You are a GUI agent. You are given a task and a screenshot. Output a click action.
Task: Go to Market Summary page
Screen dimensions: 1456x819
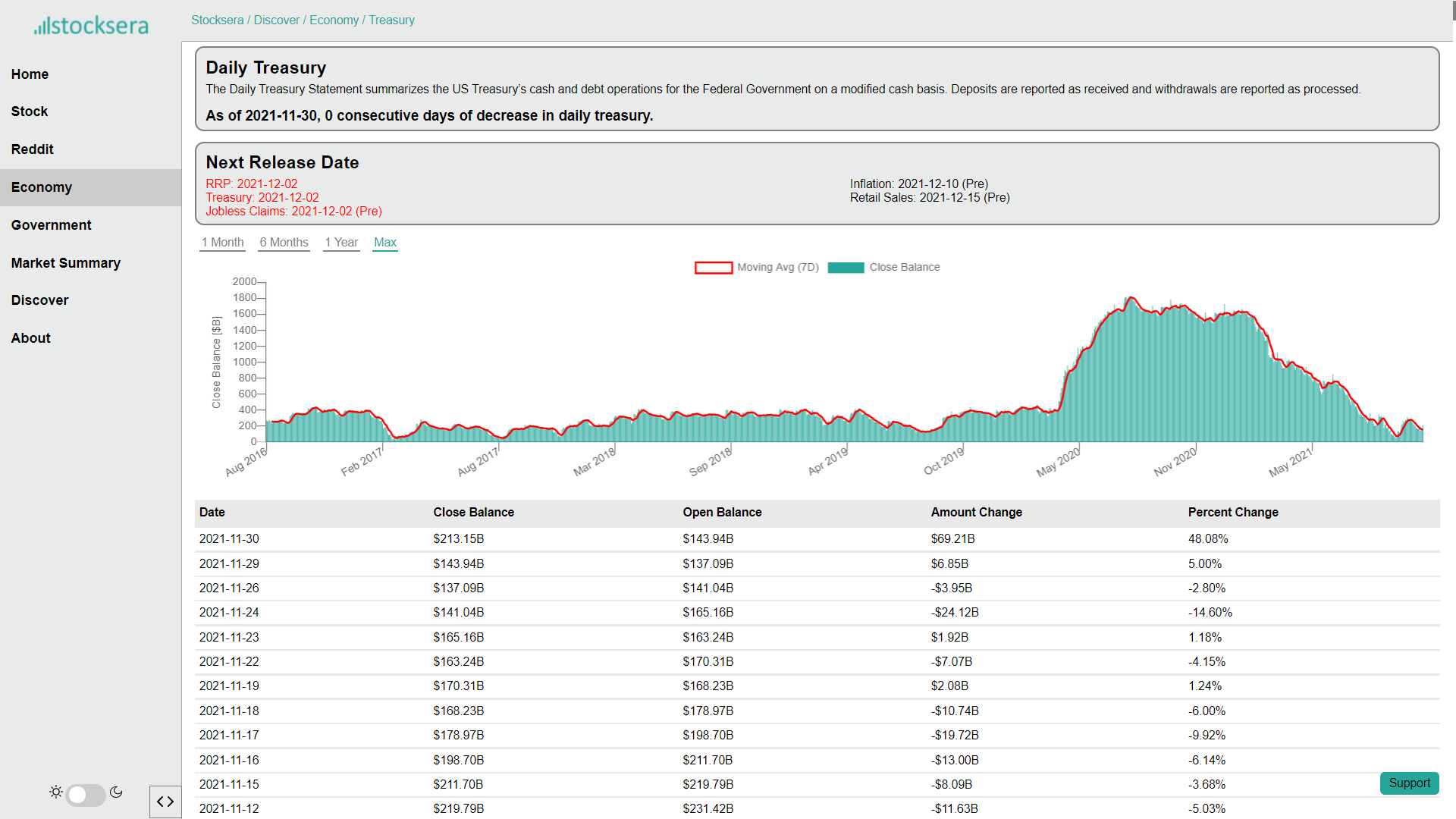pyautogui.click(x=66, y=263)
